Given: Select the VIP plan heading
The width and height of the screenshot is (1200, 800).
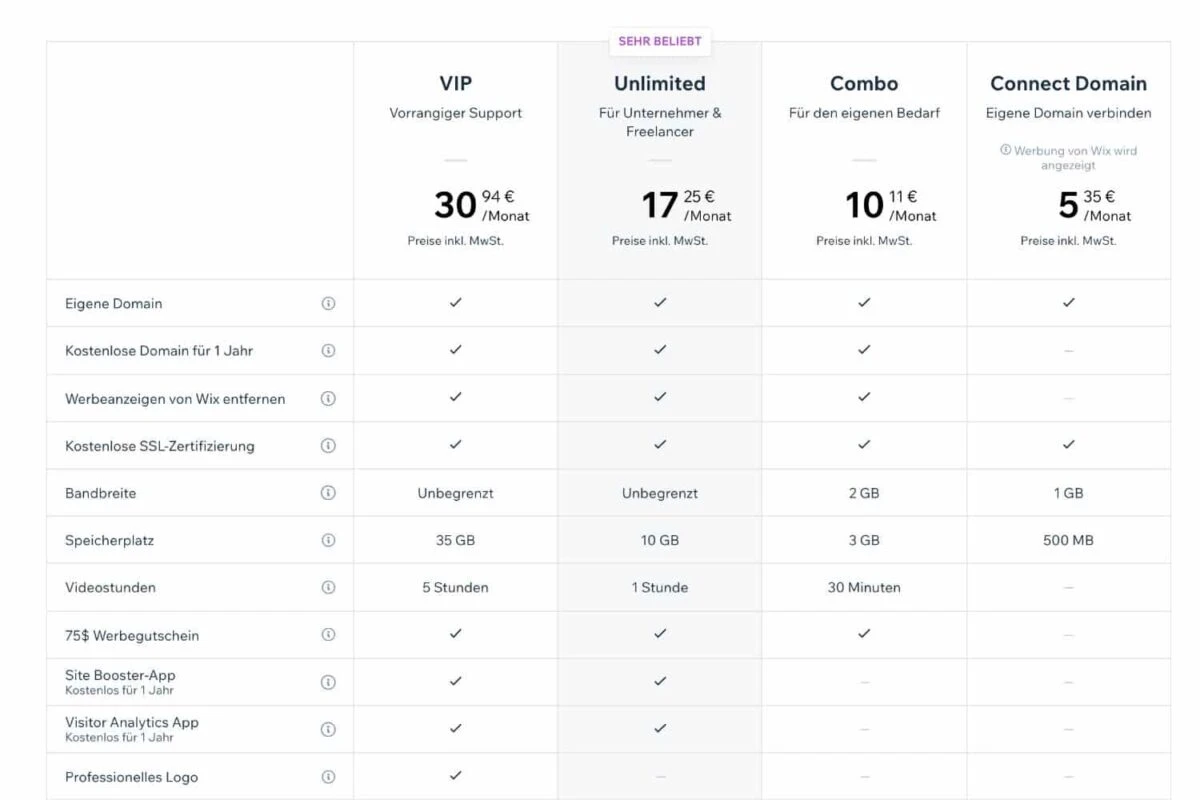Looking at the screenshot, I should 455,83.
